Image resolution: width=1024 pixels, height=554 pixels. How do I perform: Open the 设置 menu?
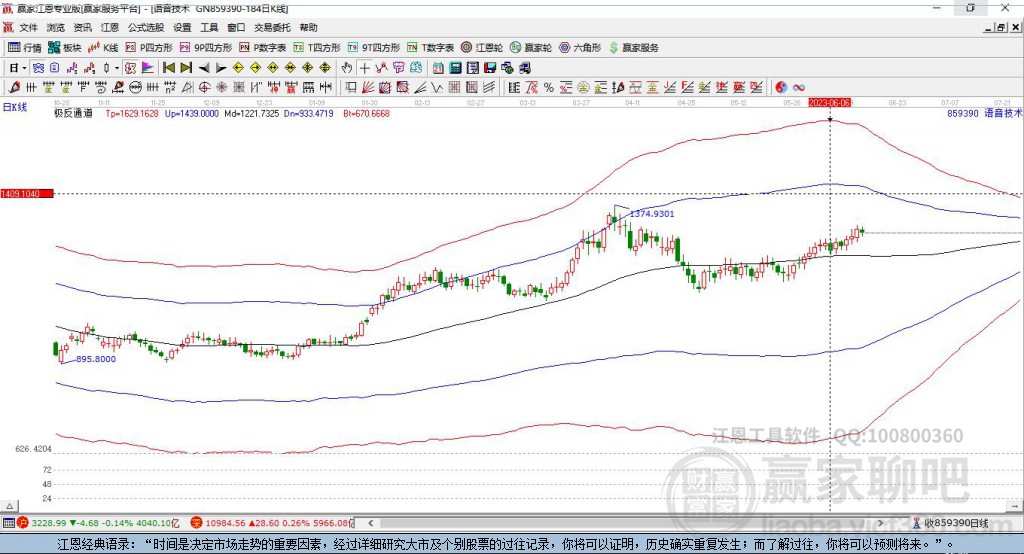(182, 27)
